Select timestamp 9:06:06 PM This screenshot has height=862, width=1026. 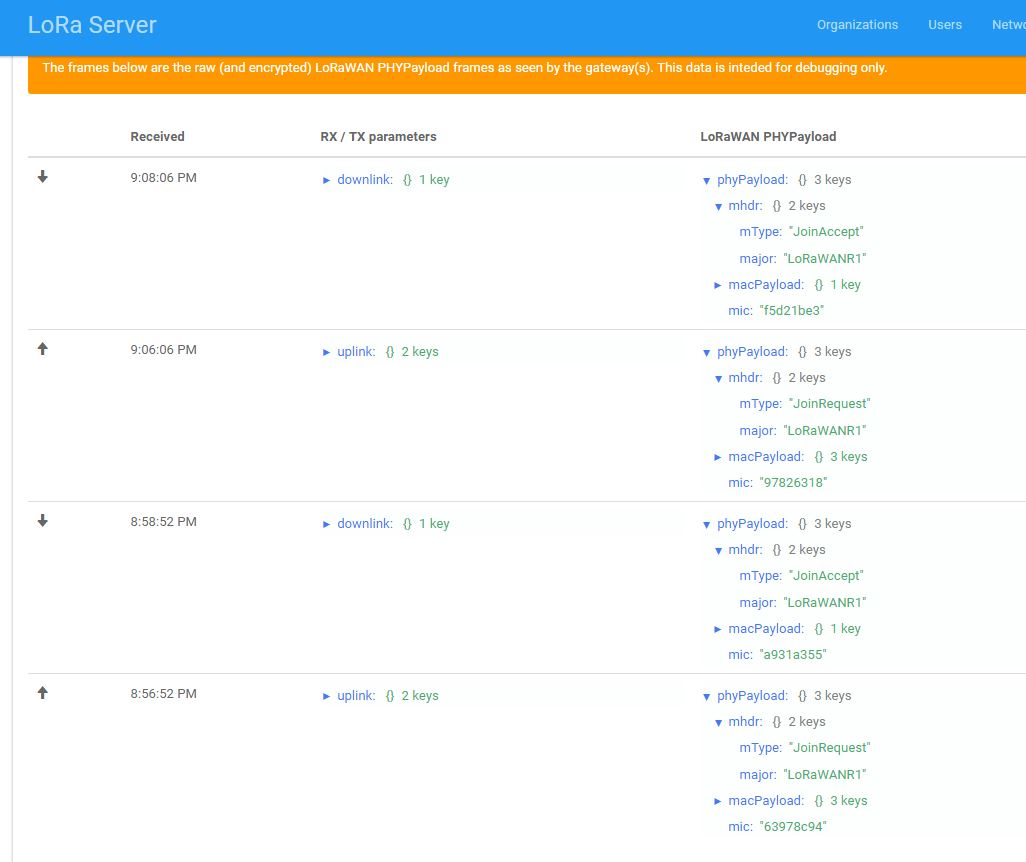[x=164, y=350]
